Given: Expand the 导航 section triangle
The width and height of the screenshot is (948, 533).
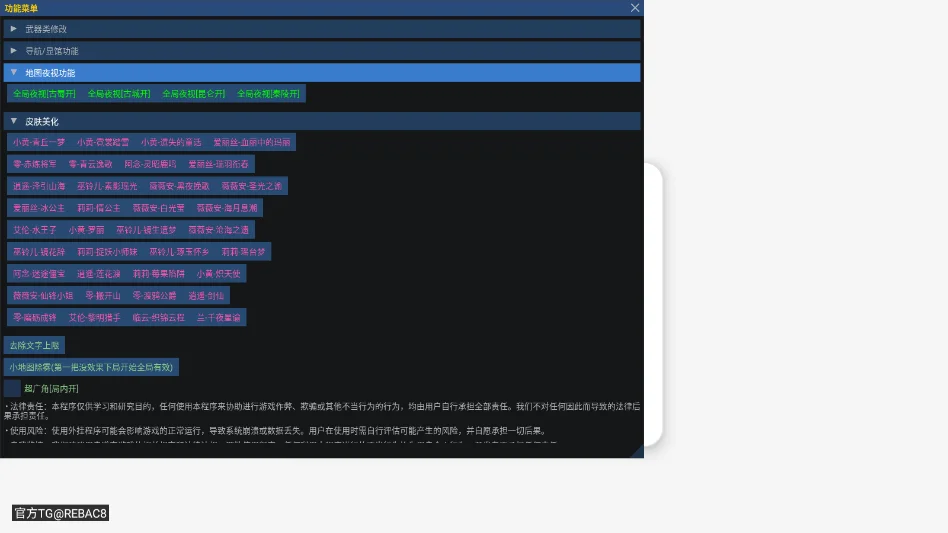Looking at the screenshot, I should pos(13,51).
